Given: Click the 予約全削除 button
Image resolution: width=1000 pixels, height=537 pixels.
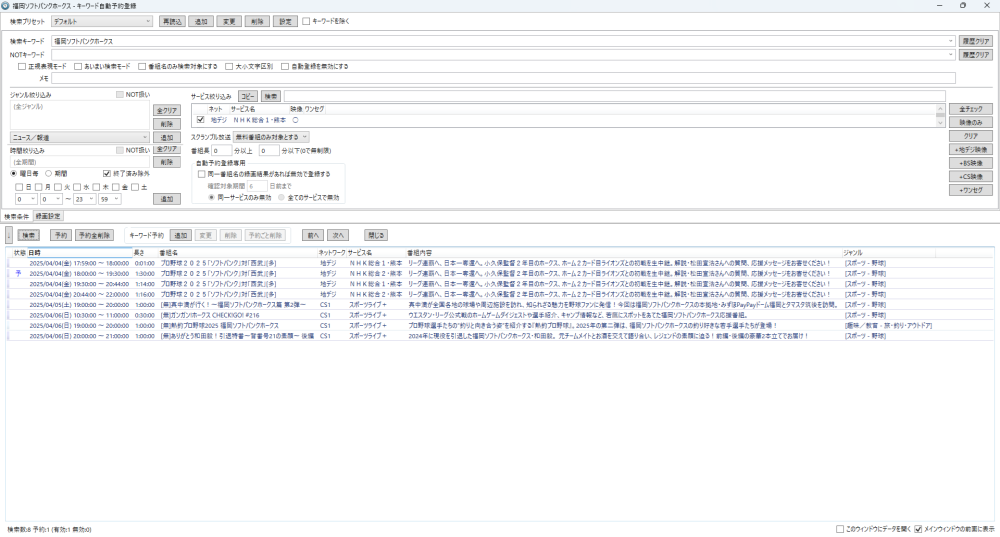Looking at the screenshot, I should click(94, 235).
